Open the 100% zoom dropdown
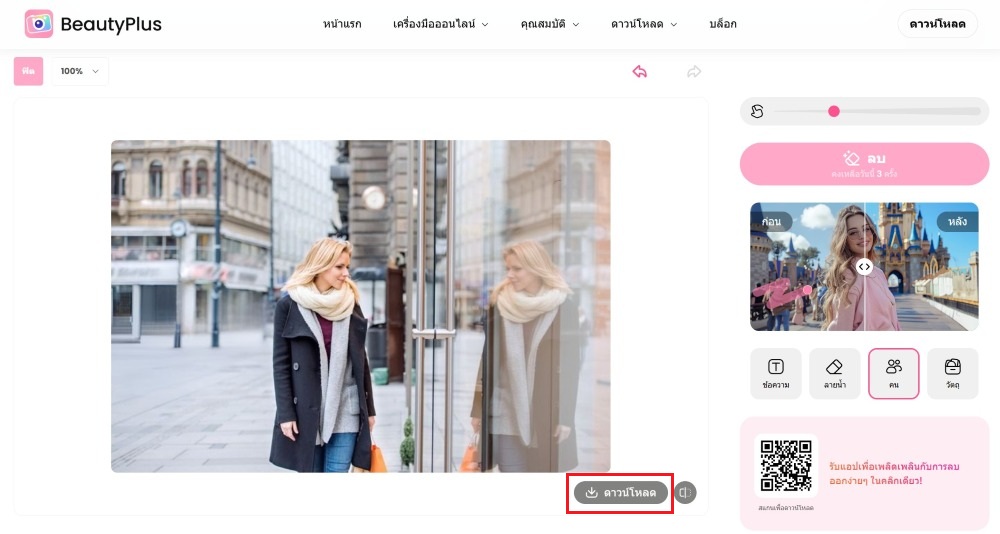 (80, 71)
